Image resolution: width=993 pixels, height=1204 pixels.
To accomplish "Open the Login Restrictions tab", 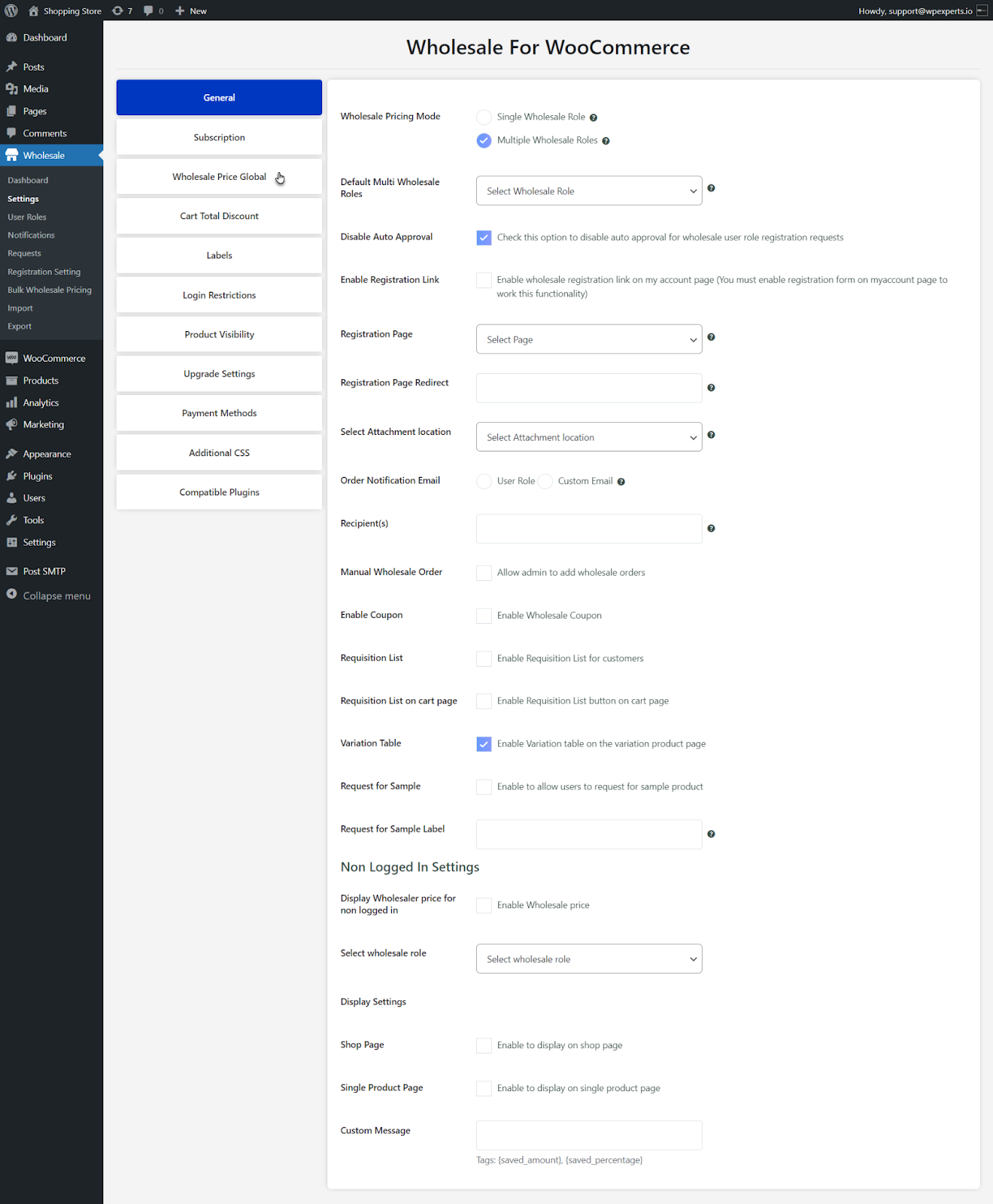I will (x=219, y=295).
